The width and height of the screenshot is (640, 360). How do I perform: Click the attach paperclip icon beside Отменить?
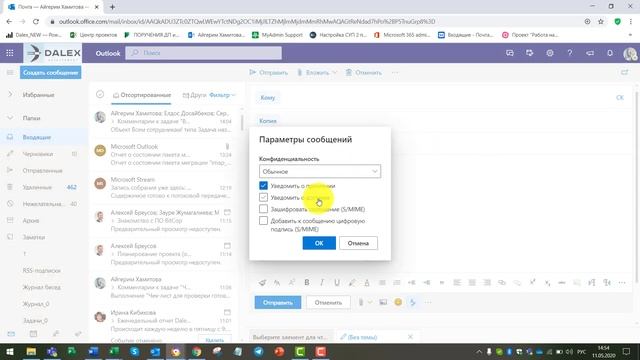point(361,302)
